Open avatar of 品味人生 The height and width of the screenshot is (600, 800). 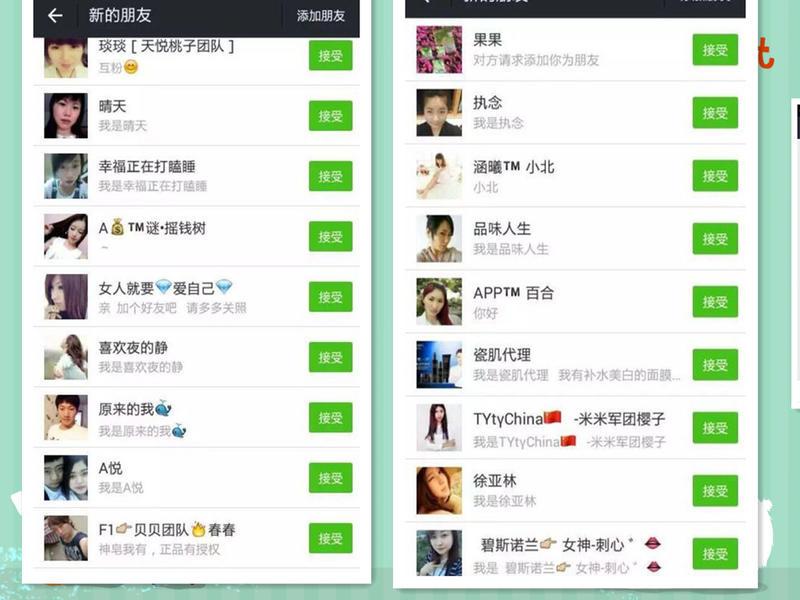[x=439, y=239]
